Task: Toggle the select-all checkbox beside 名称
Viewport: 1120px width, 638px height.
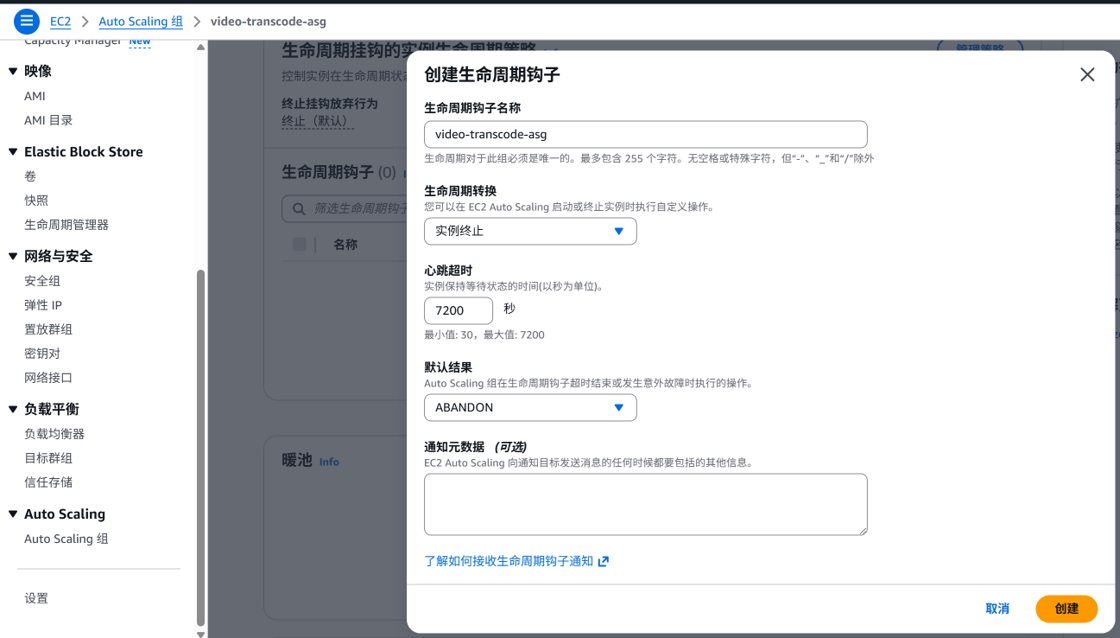Action: (299, 244)
